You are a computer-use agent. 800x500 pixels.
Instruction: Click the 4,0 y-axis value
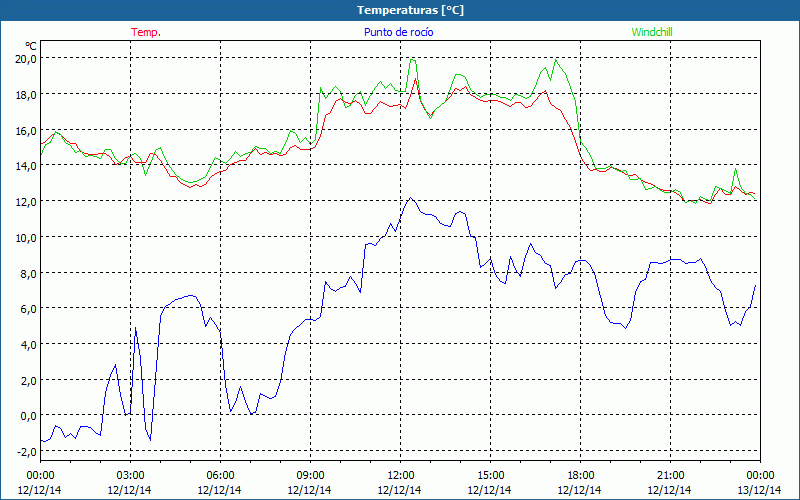click(x=29, y=344)
